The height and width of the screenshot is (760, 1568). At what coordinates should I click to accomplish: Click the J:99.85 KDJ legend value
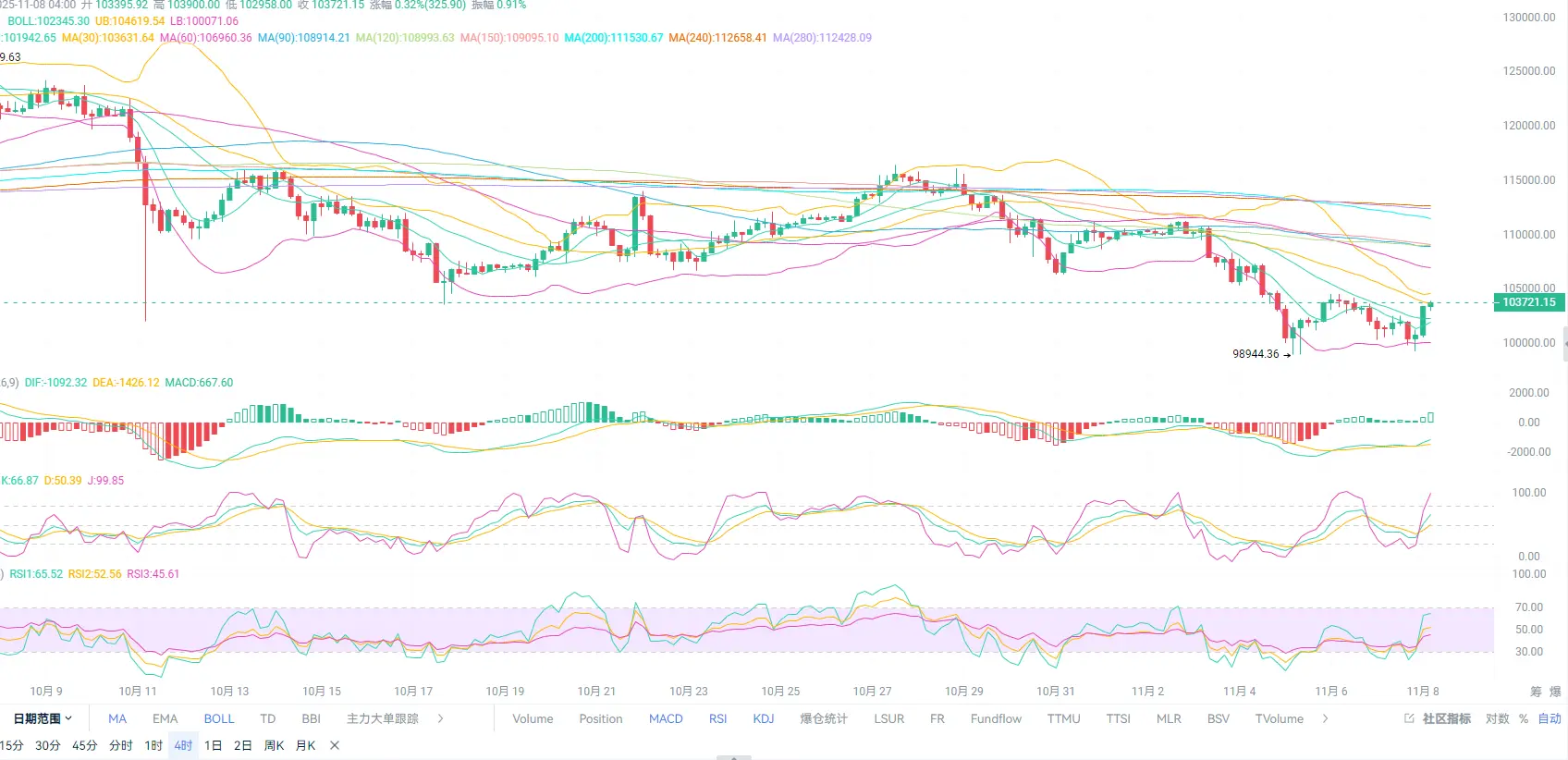click(x=105, y=481)
